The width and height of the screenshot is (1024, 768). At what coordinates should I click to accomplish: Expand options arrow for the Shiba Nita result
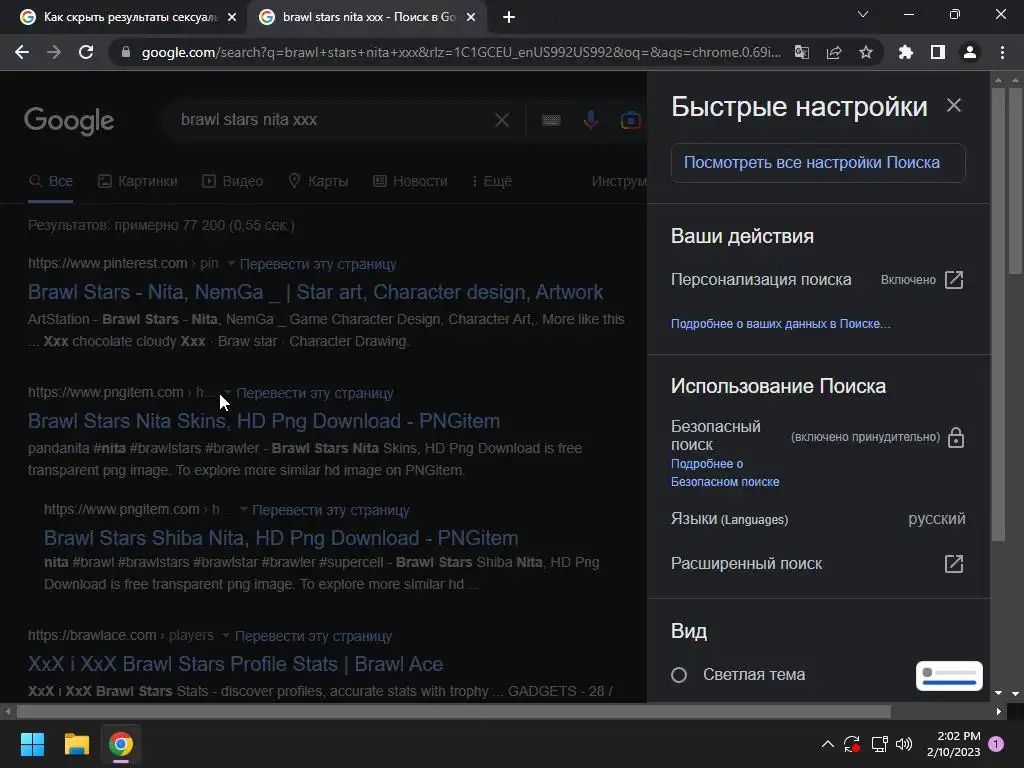click(x=243, y=509)
